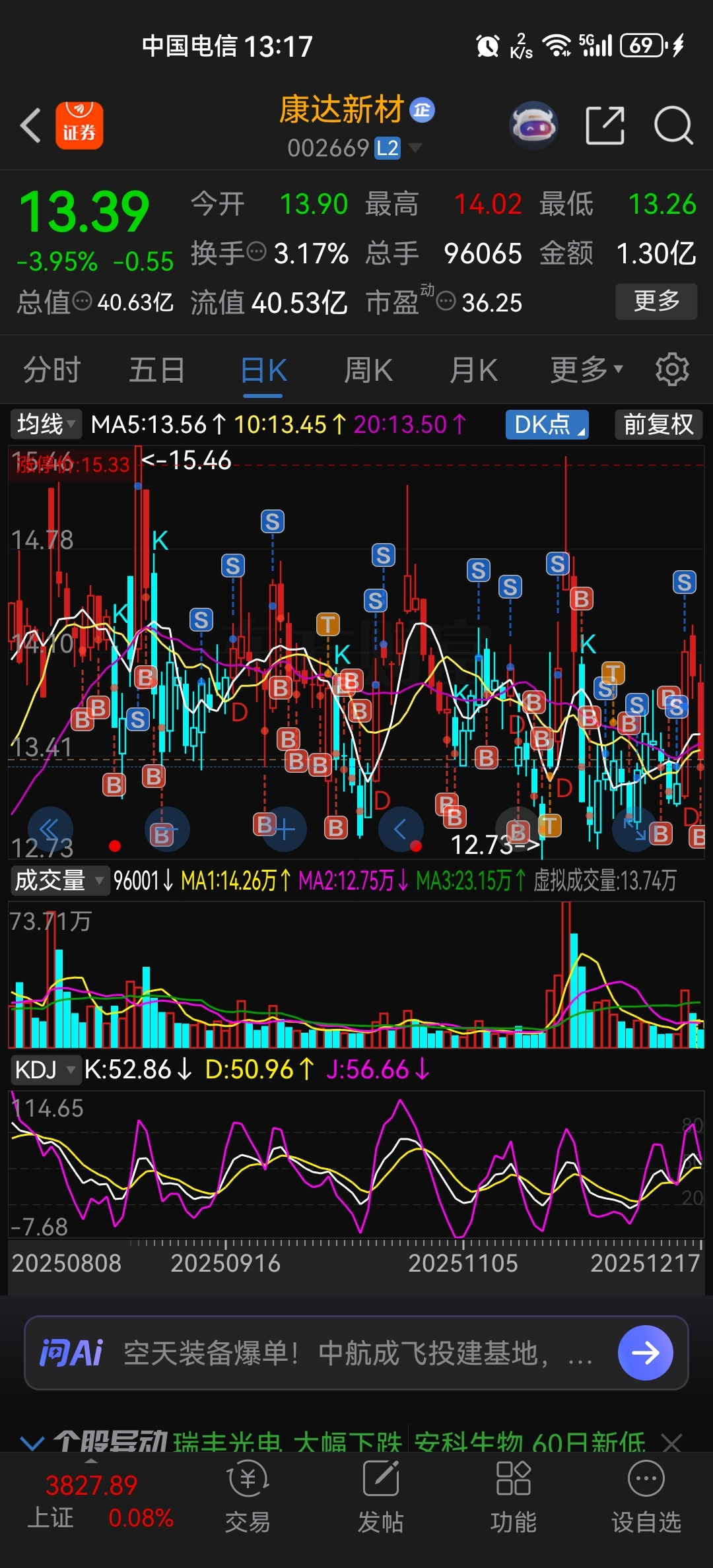Viewport: 713px width, 1568px height.
Task: Tap the 总值 info circle icon
Action: pos(82,302)
